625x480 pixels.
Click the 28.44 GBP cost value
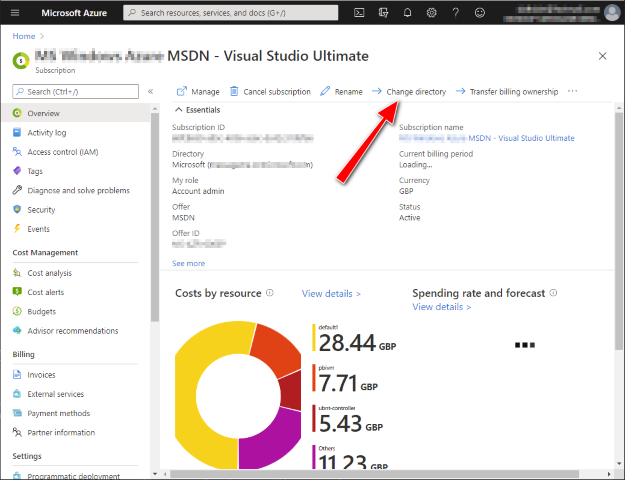[357, 343]
